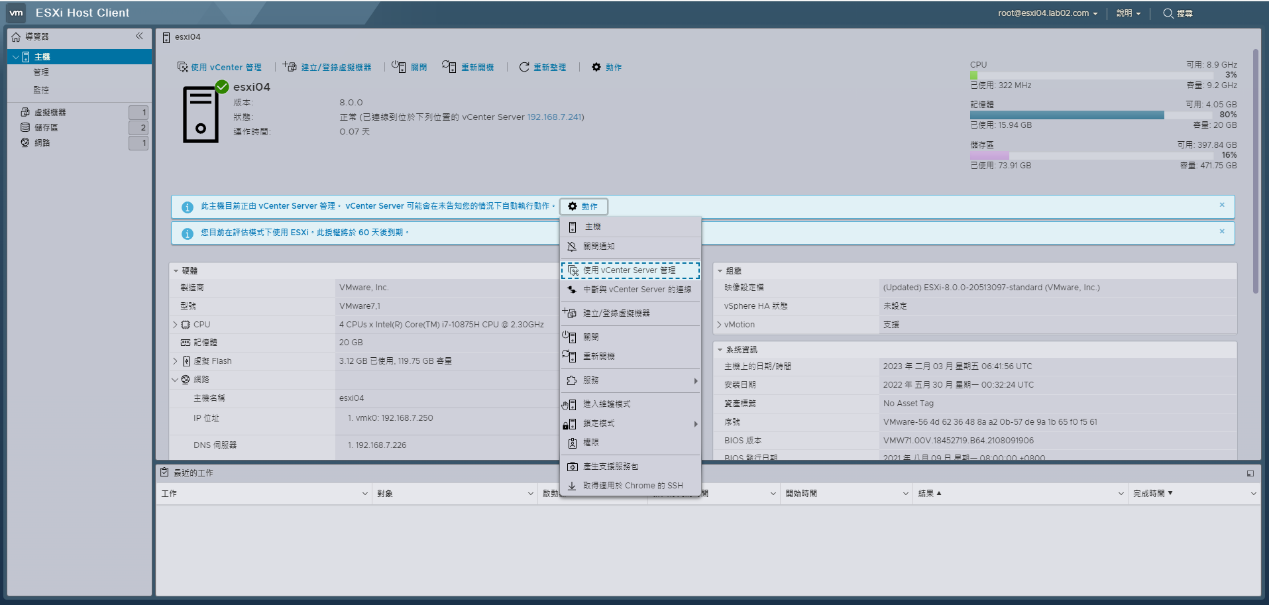The height and width of the screenshot is (605, 1269).
Task: Open the 服務 submenu
Action: [x=630, y=380]
